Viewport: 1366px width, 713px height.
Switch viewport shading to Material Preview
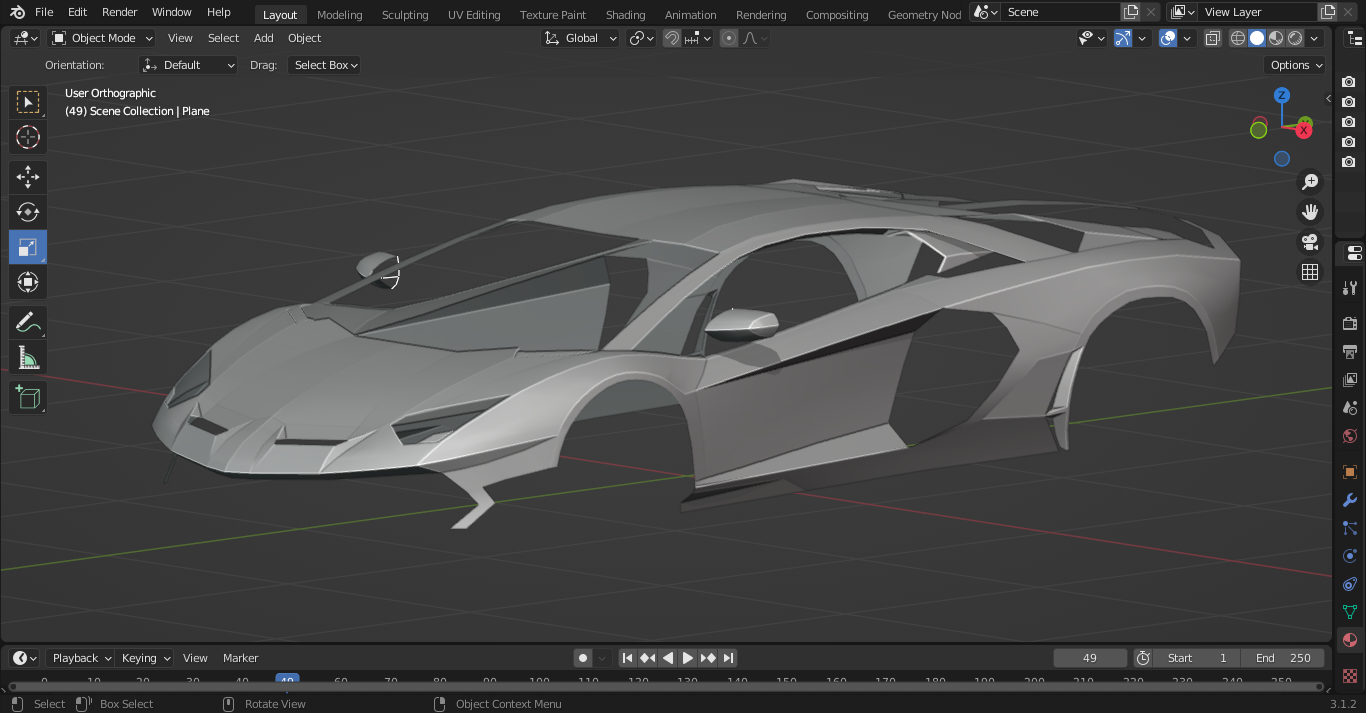1276,38
